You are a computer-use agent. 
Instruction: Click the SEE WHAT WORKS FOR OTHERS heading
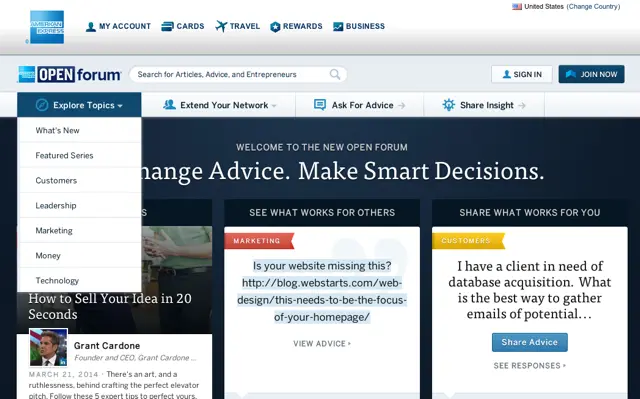tap(322, 213)
